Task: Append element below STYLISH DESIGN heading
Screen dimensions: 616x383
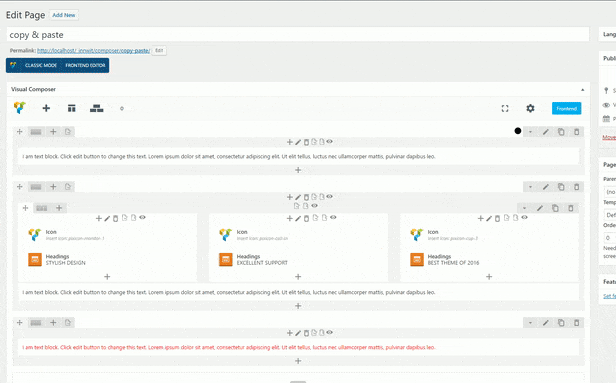Action: point(107,277)
